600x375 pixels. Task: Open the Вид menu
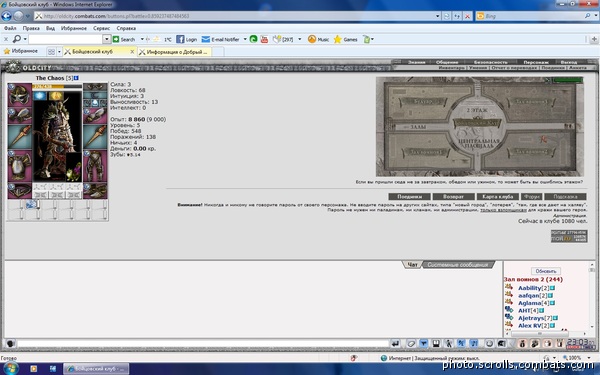point(51,28)
